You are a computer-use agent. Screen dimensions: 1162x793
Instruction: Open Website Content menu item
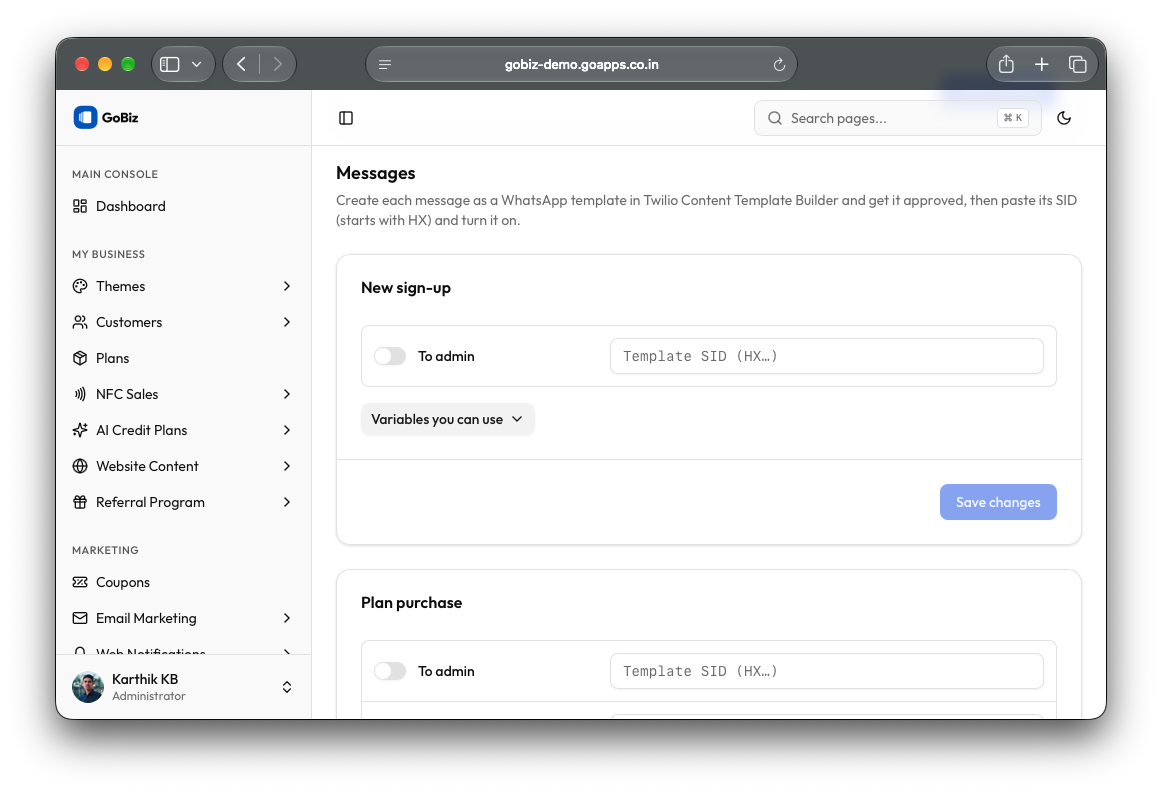point(182,466)
